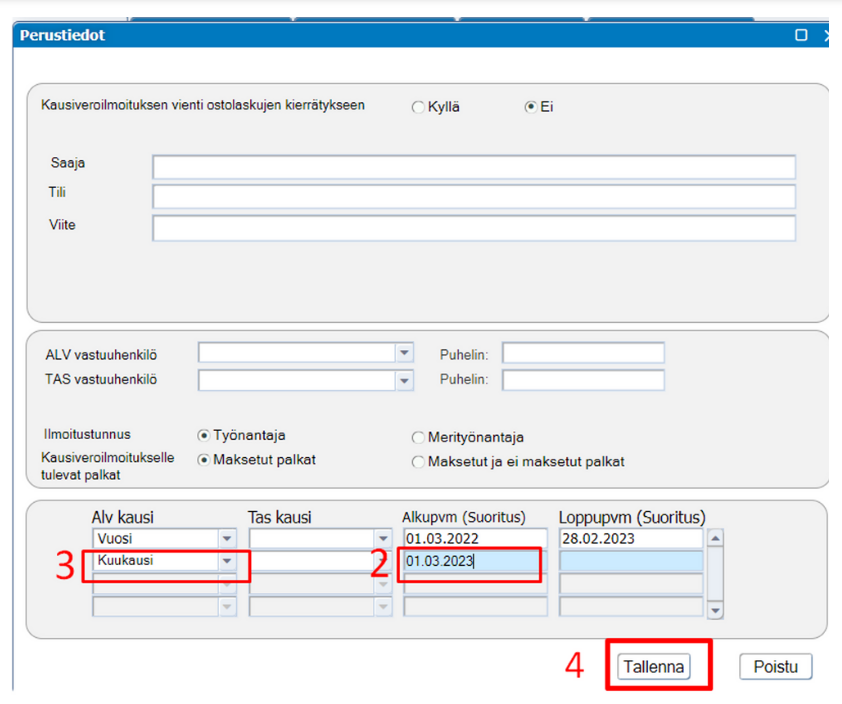Exit using the Poistu button
The height and width of the screenshot is (704, 842).
[x=775, y=667]
